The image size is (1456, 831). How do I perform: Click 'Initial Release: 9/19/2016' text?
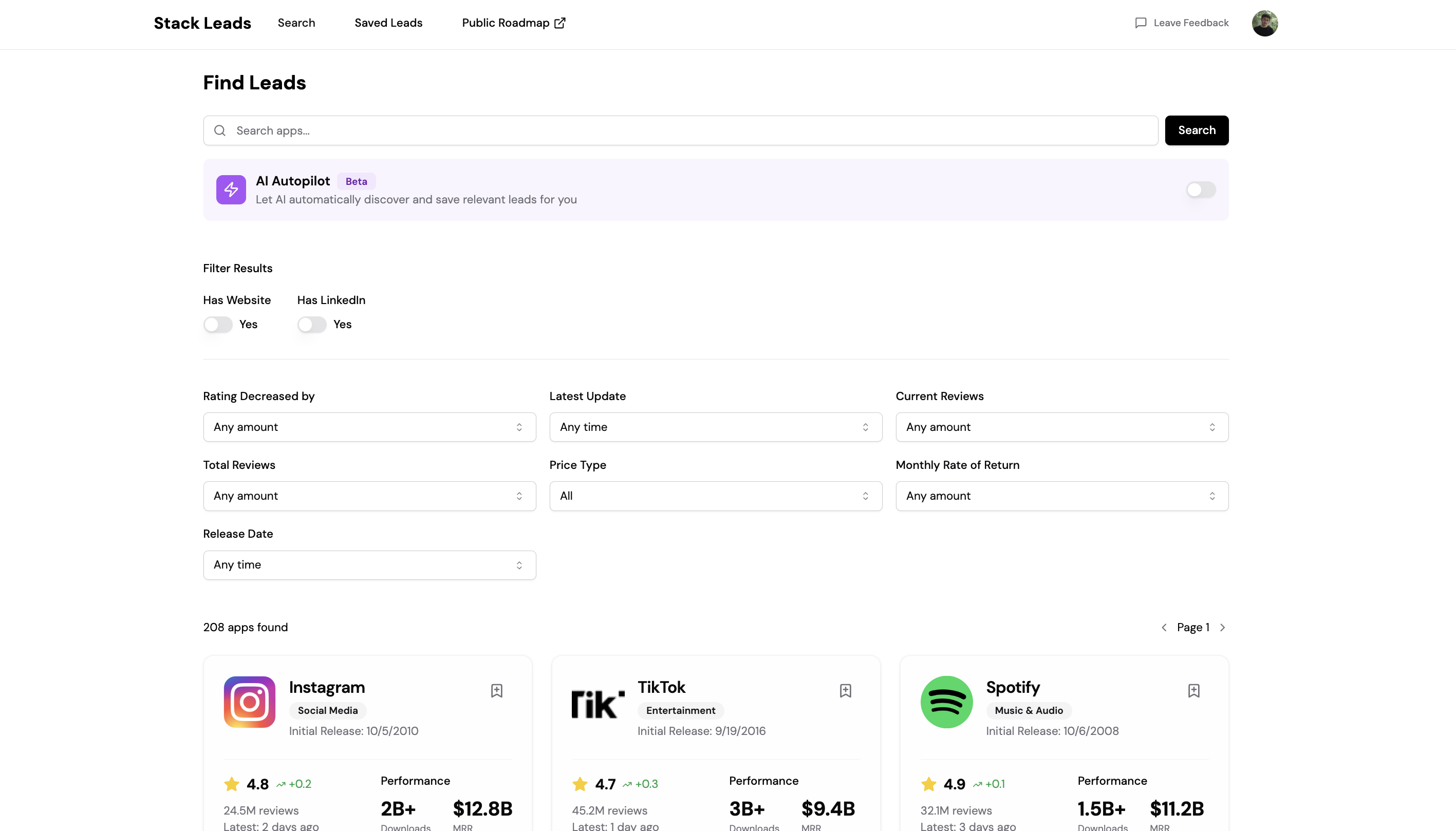[x=701, y=731]
